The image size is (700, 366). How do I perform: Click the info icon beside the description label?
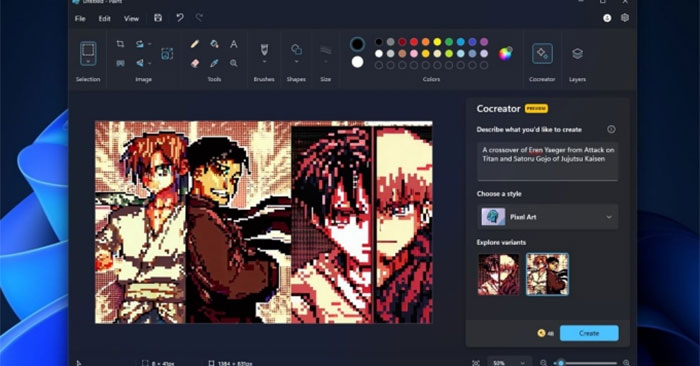tap(611, 129)
